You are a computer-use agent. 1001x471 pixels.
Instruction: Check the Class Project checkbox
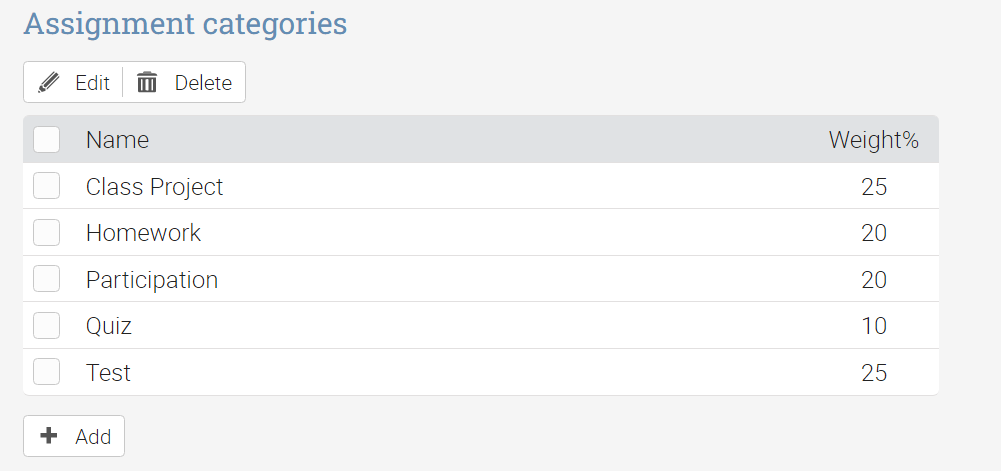click(47, 186)
